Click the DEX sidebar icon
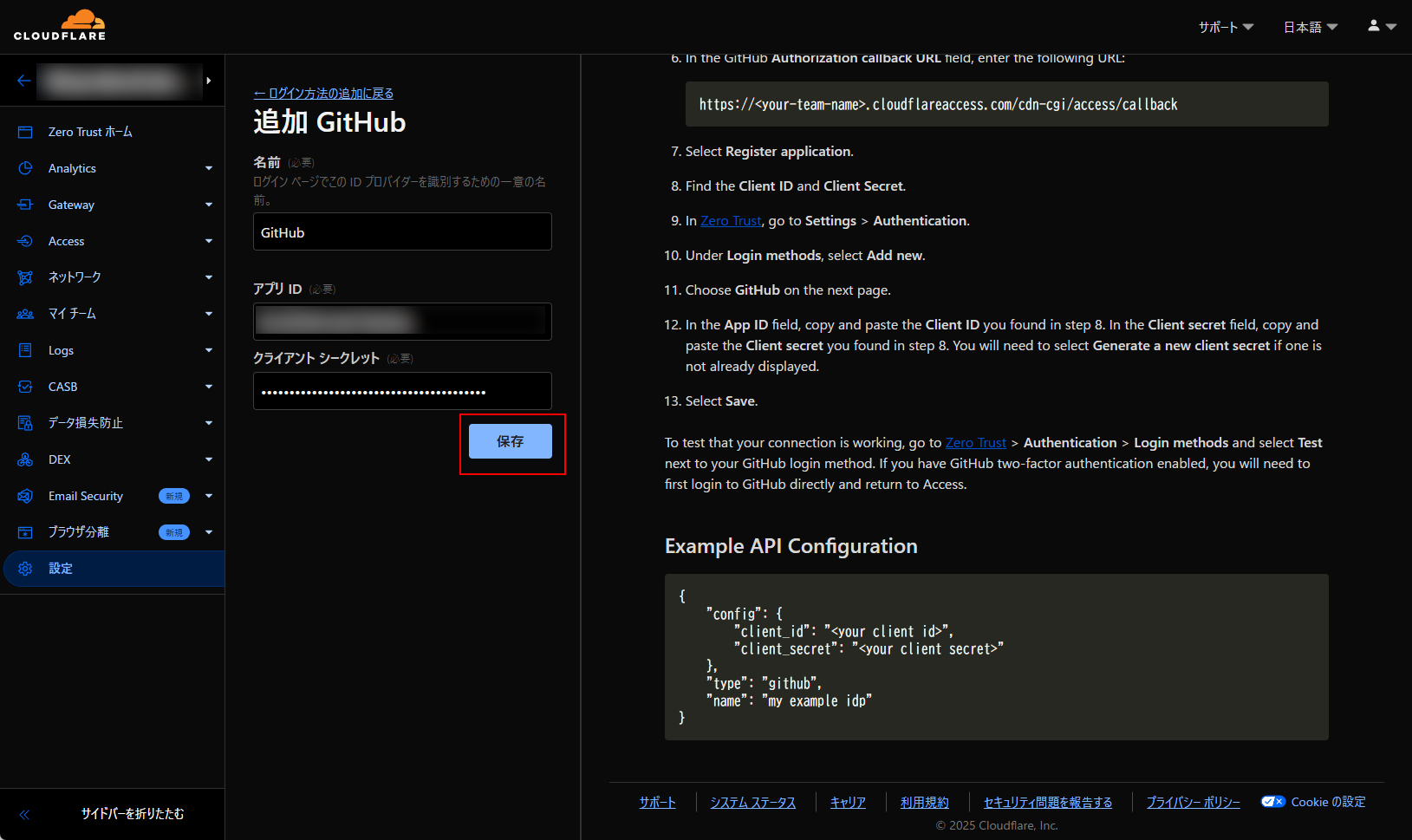Image resolution: width=1412 pixels, height=840 pixels. [x=25, y=459]
